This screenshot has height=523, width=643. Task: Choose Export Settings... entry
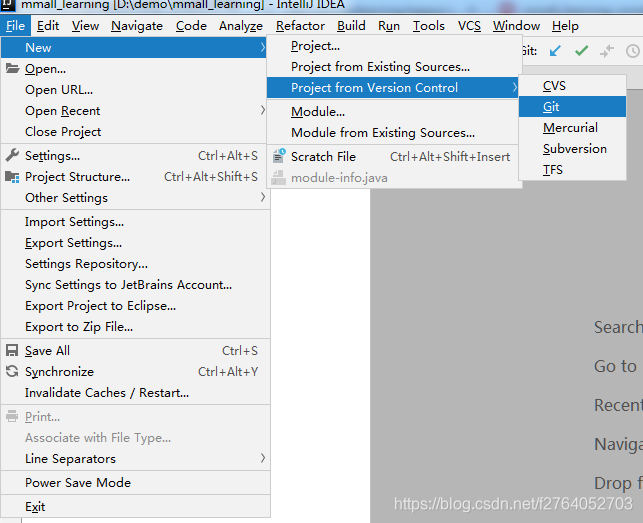(135, 242)
